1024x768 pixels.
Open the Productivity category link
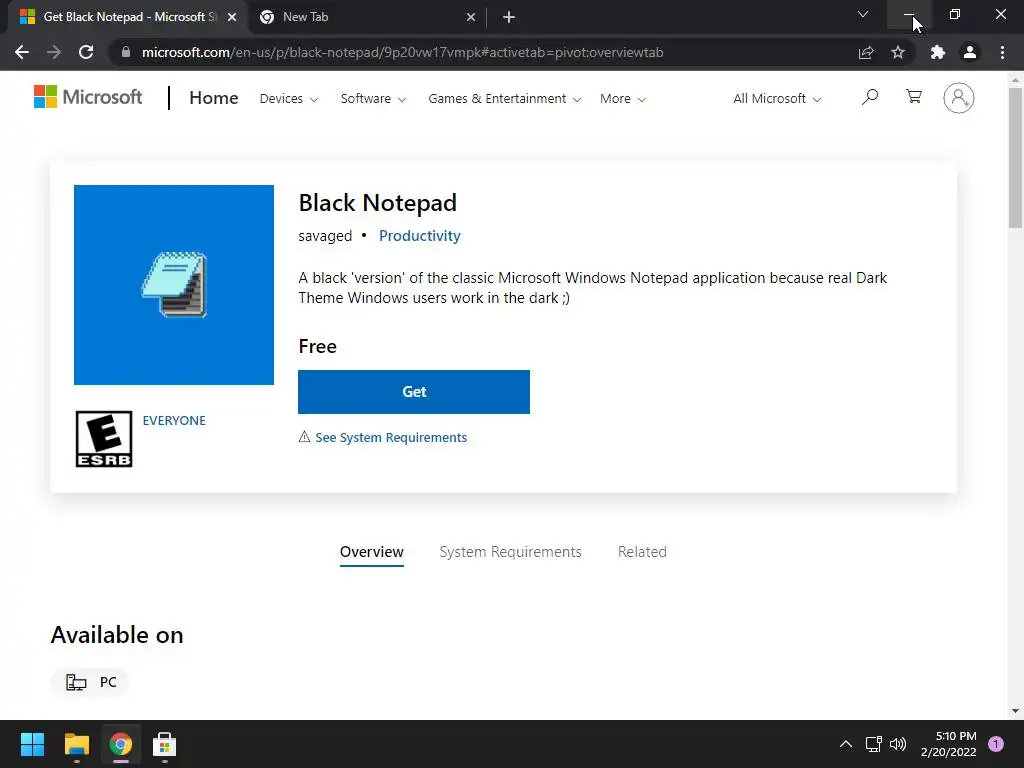pos(419,236)
